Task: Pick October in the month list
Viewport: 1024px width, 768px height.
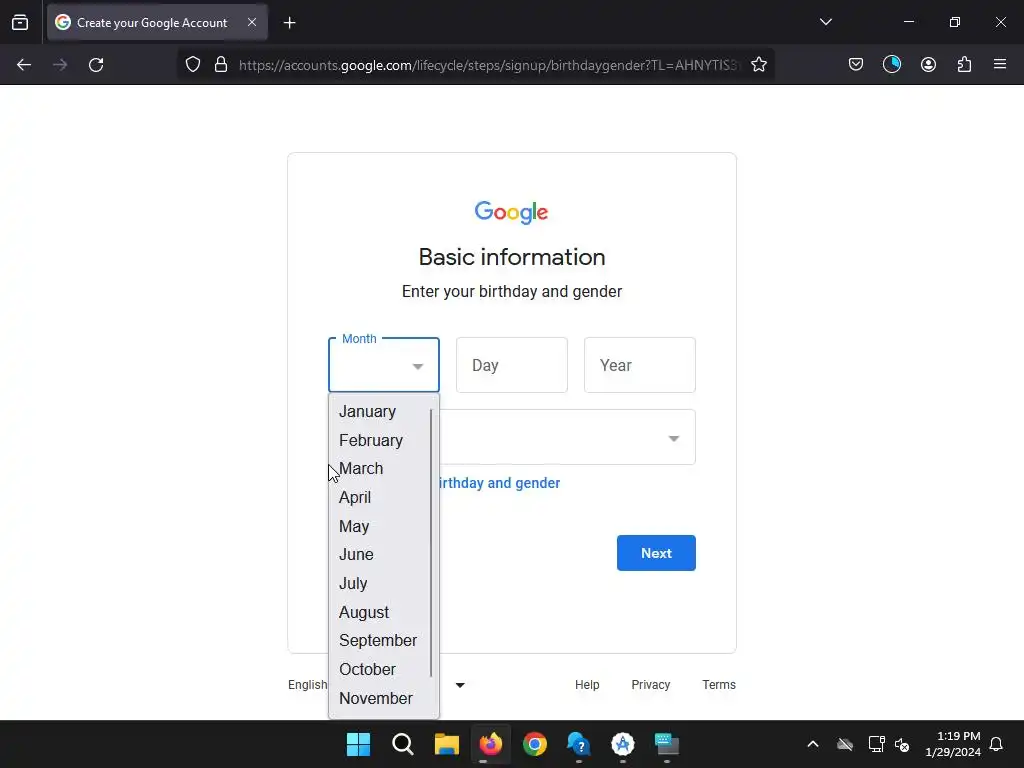Action: coord(379,669)
